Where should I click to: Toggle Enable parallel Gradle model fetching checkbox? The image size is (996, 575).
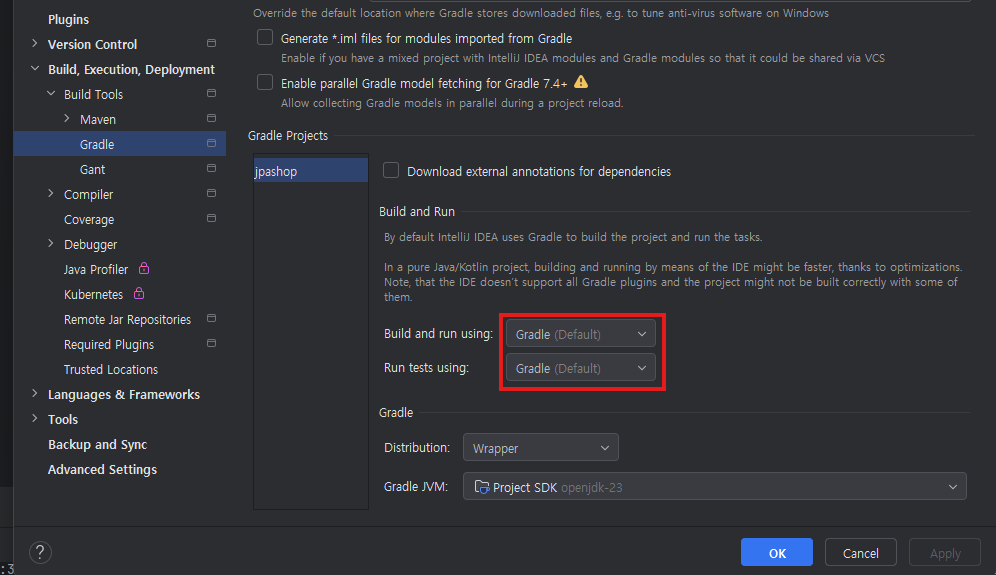(x=265, y=83)
